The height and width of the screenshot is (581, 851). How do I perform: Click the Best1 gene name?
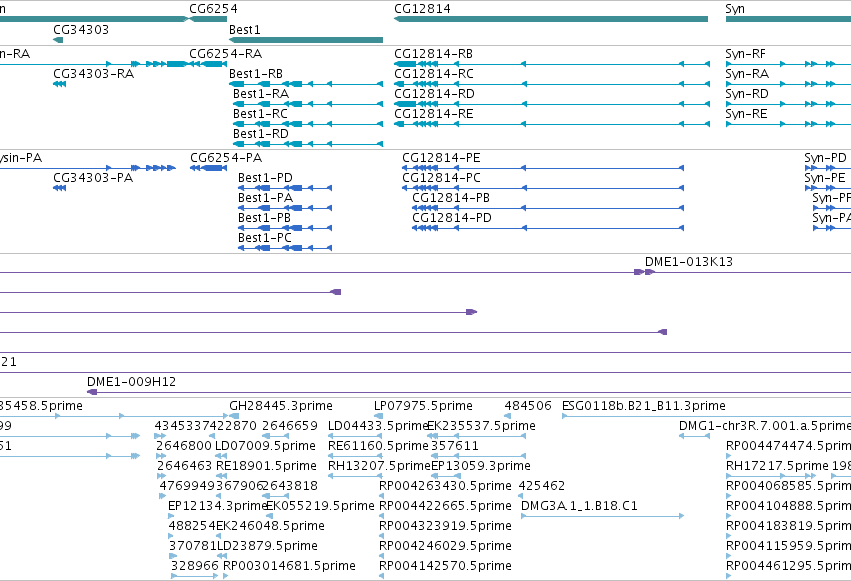point(245,30)
